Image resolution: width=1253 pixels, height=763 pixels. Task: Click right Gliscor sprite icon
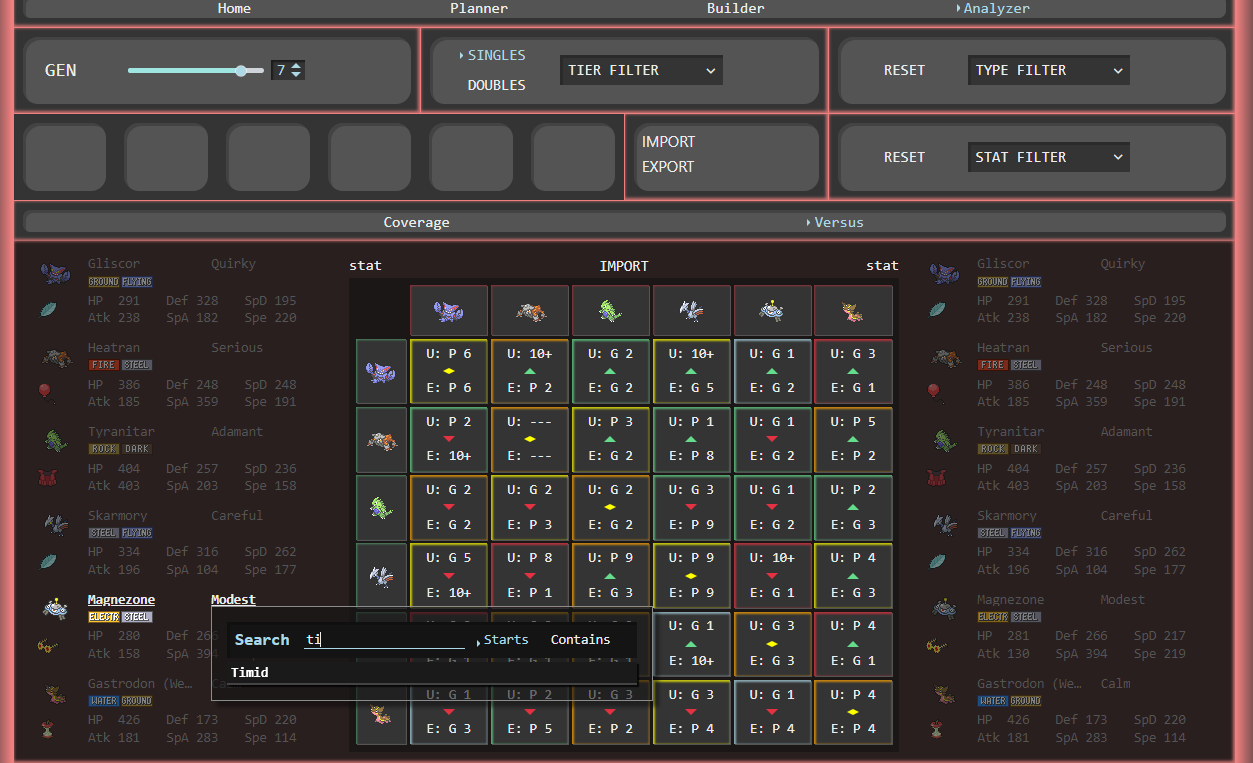(x=944, y=273)
